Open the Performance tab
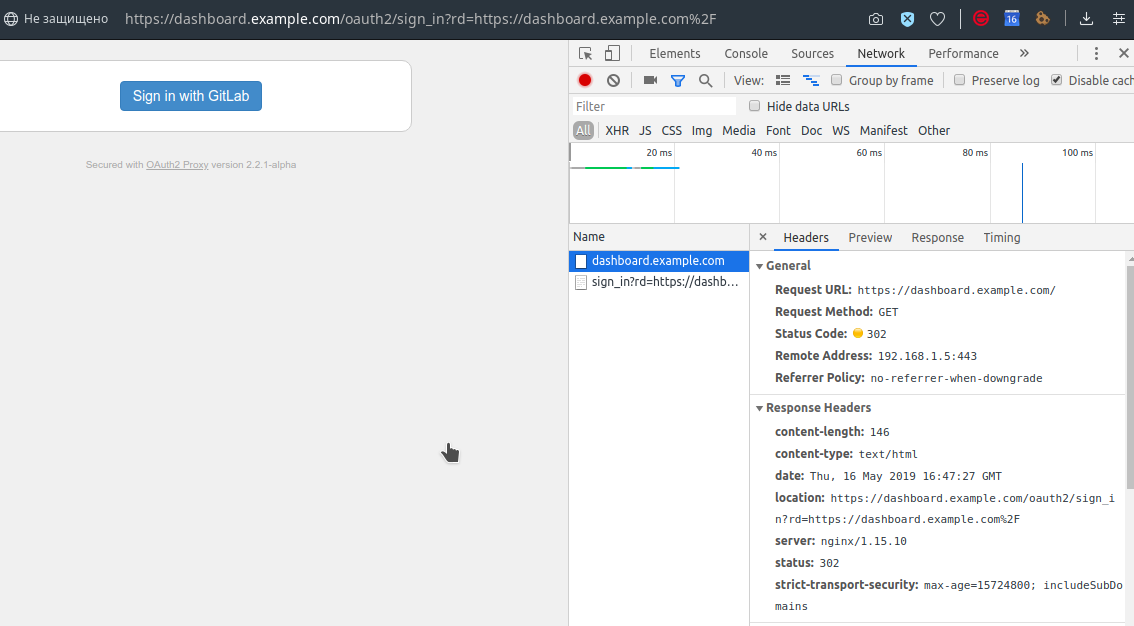Screen dimensions: 1134x626 tap(963, 53)
